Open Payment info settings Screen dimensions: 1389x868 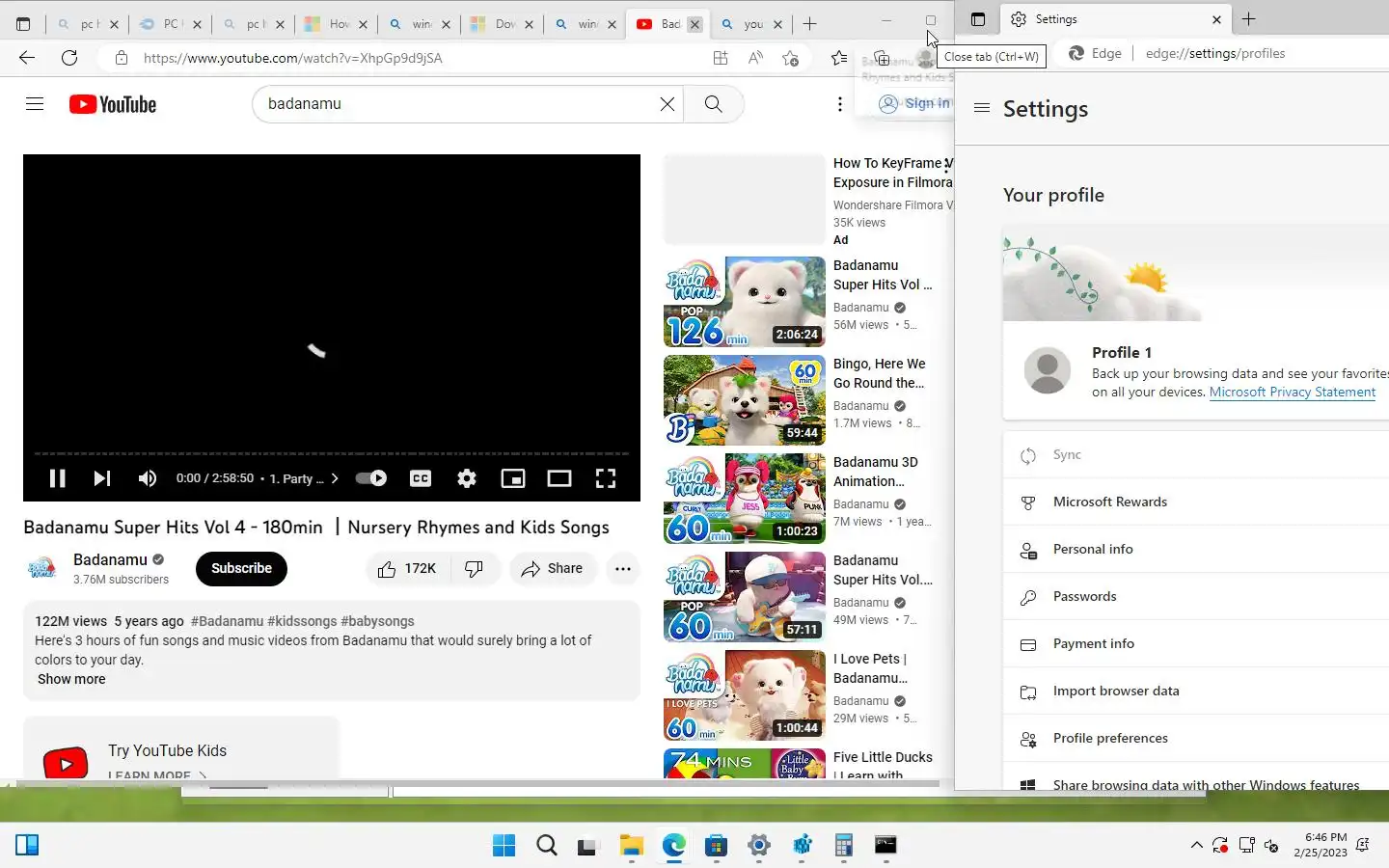[1196, 643]
